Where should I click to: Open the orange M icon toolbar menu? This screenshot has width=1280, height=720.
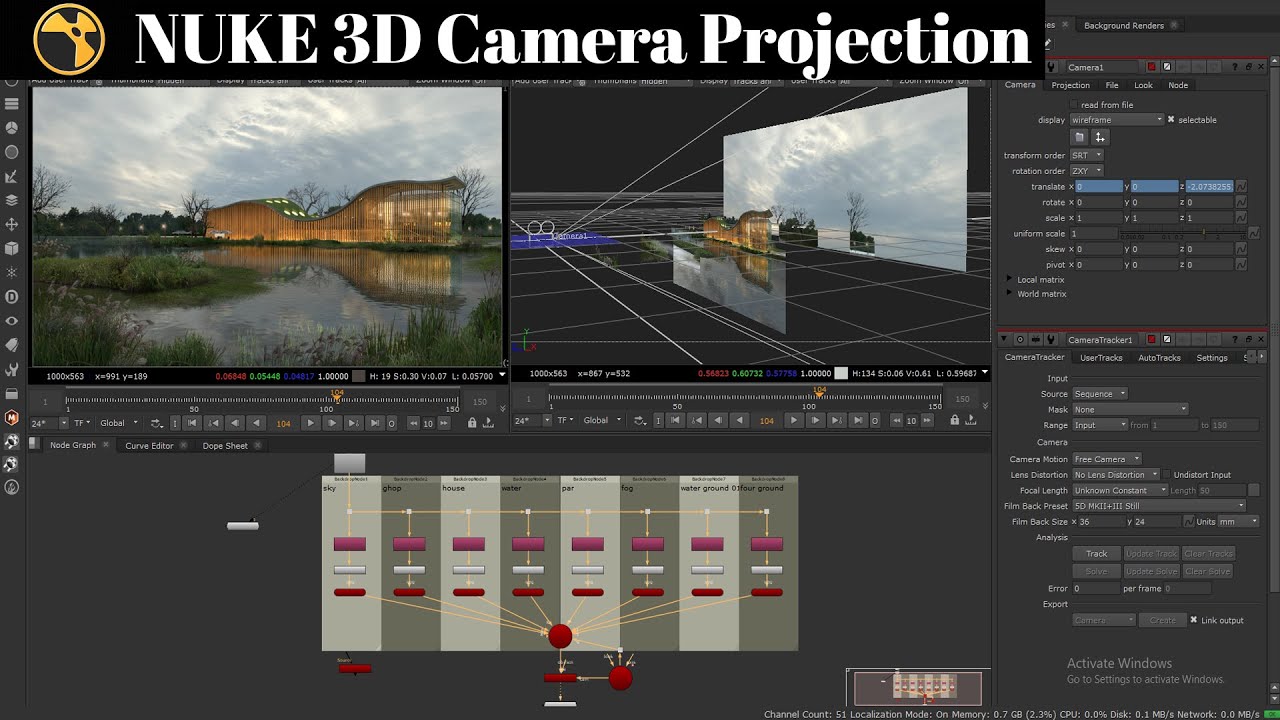pos(12,417)
